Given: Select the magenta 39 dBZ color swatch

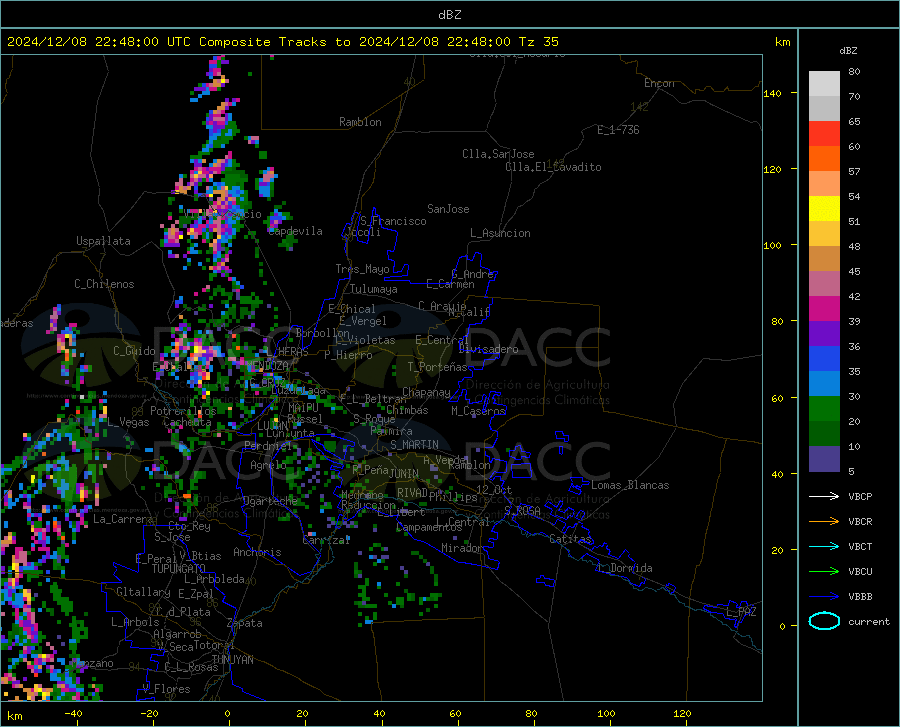Looking at the screenshot, I should [824, 309].
